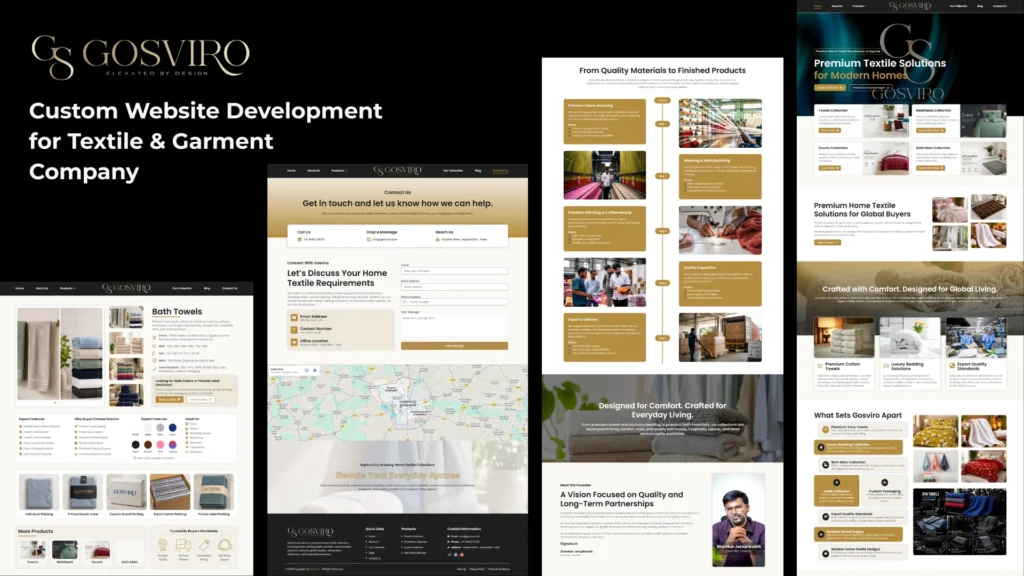The height and width of the screenshot is (576, 1024).
Task: Focus the Email Address input field
Action: tap(455, 287)
